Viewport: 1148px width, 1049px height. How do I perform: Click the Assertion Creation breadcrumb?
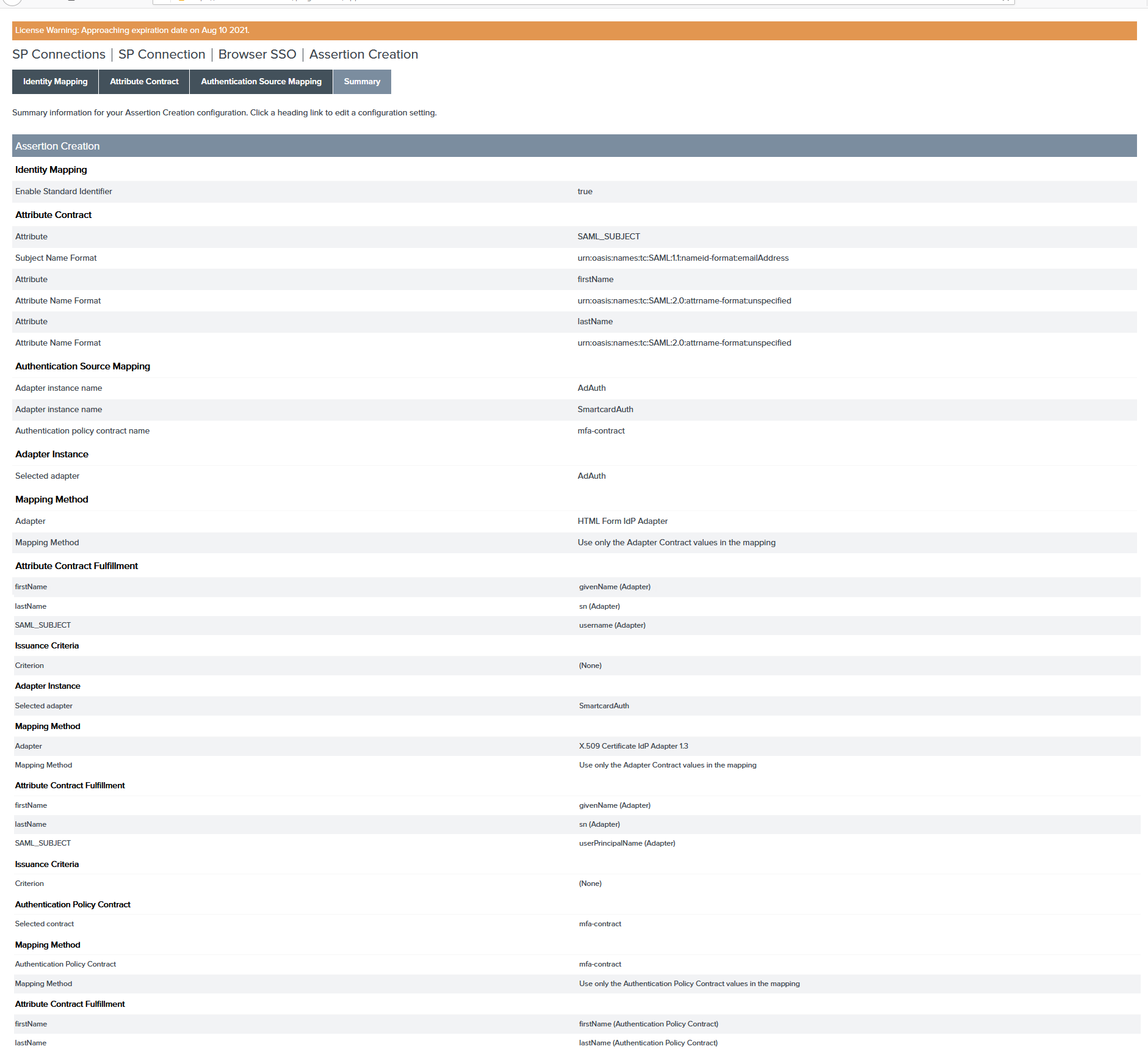coord(364,54)
